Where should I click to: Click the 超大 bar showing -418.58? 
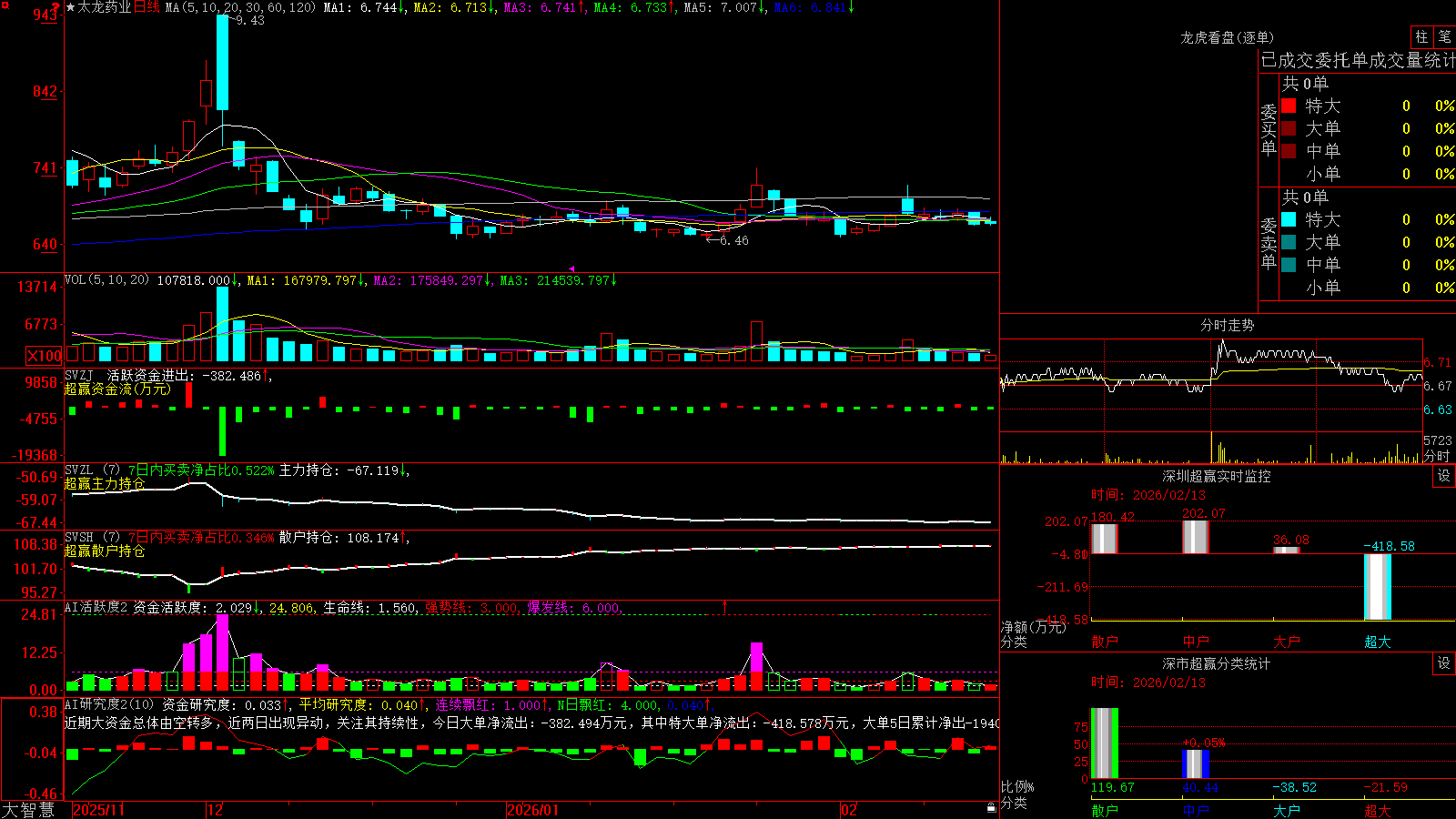(1378, 587)
